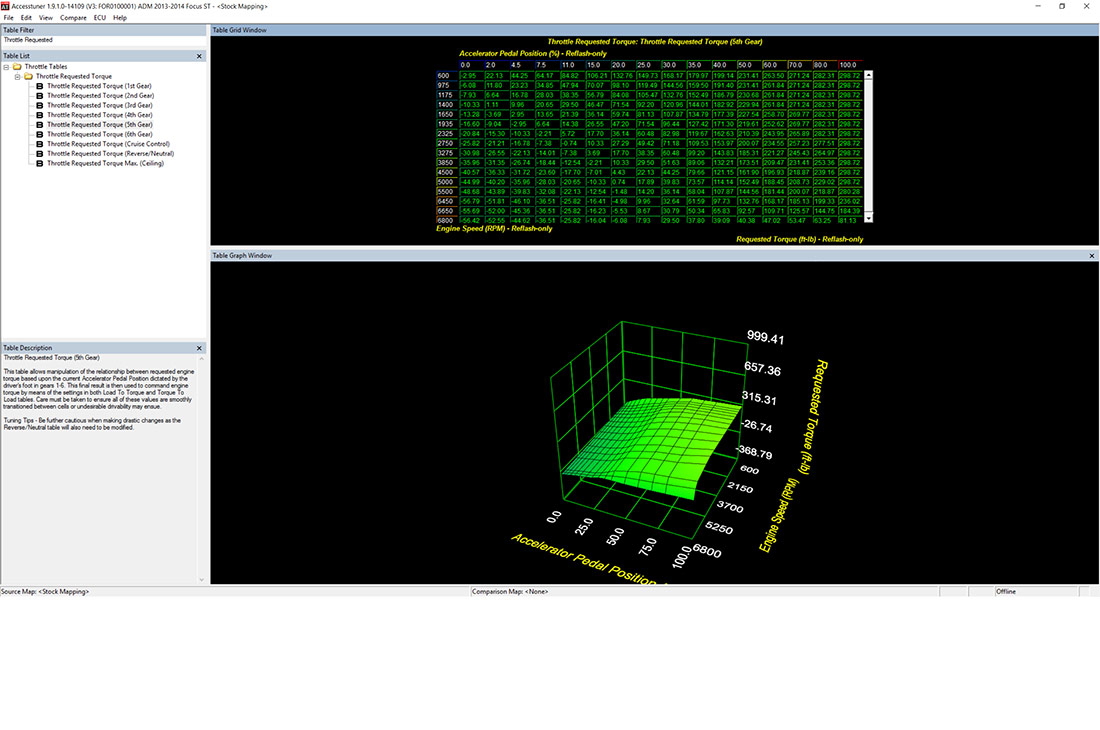Click cell 5.72 in the 2325 RPM row

tap(573, 133)
